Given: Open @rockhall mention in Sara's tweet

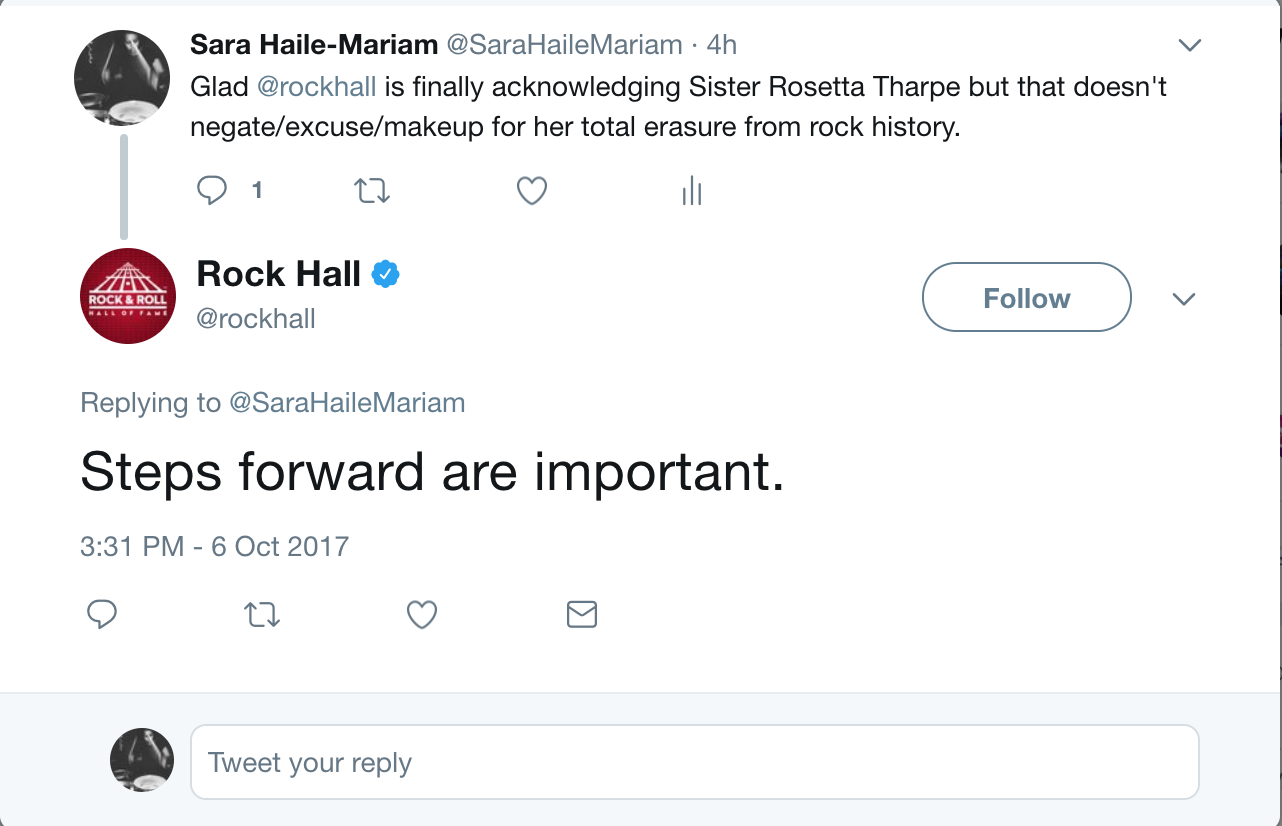Looking at the screenshot, I should click(x=316, y=87).
